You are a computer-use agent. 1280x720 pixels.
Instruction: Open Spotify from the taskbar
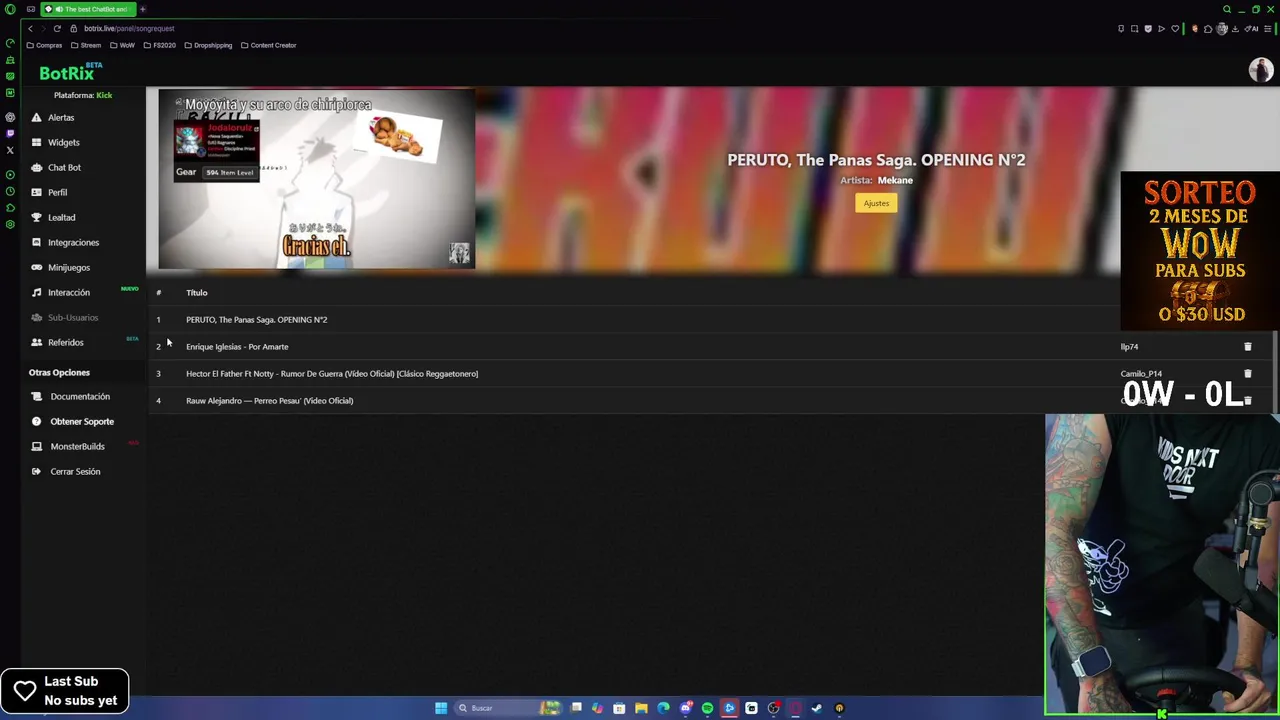707,708
